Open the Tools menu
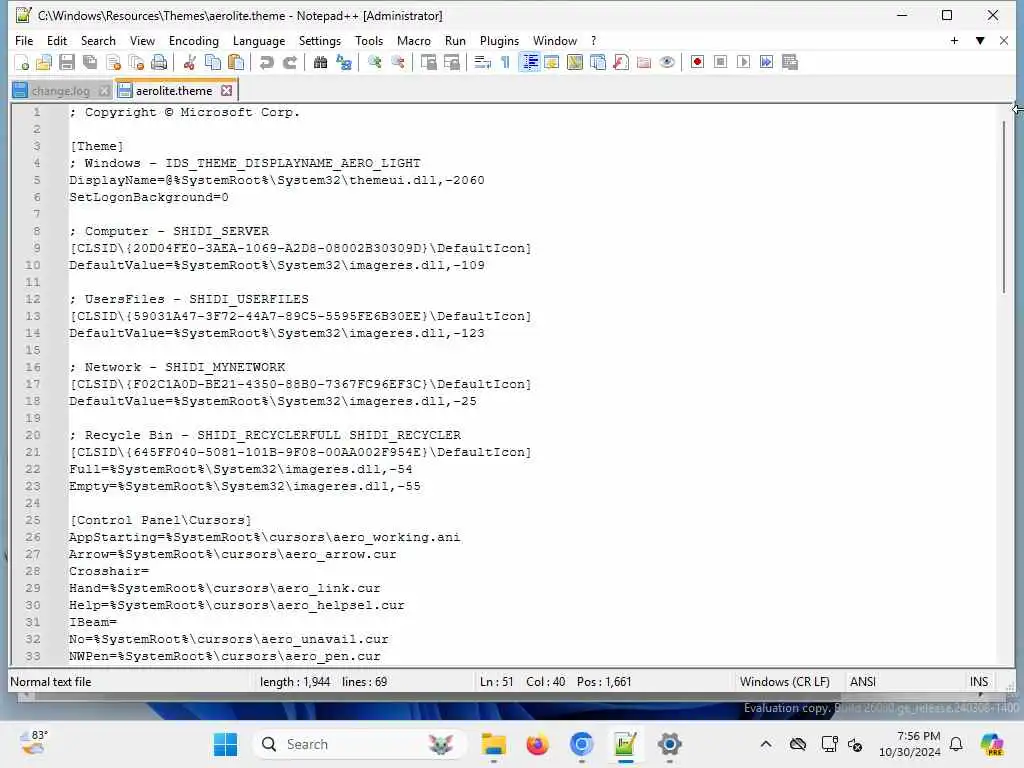The image size is (1024, 768). (x=369, y=40)
